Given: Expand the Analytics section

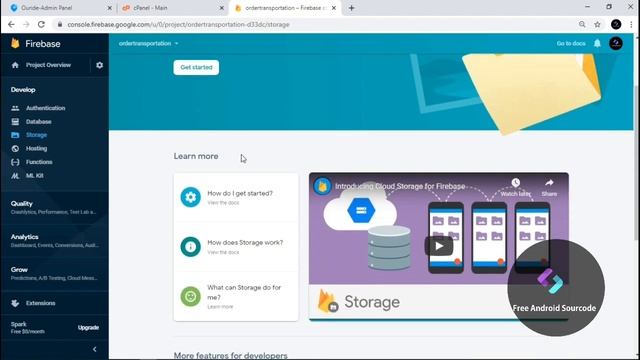Looking at the screenshot, I should [55, 241].
